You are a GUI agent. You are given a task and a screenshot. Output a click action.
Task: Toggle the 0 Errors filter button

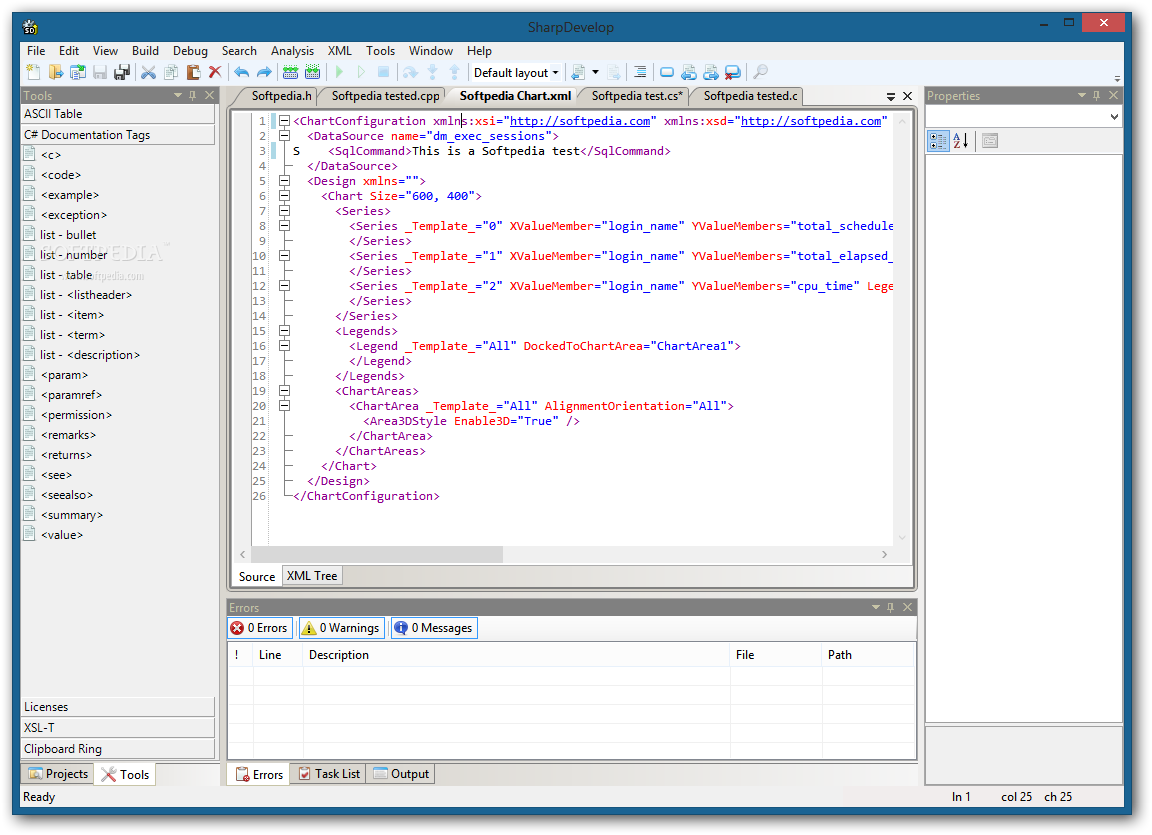(261, 628)
